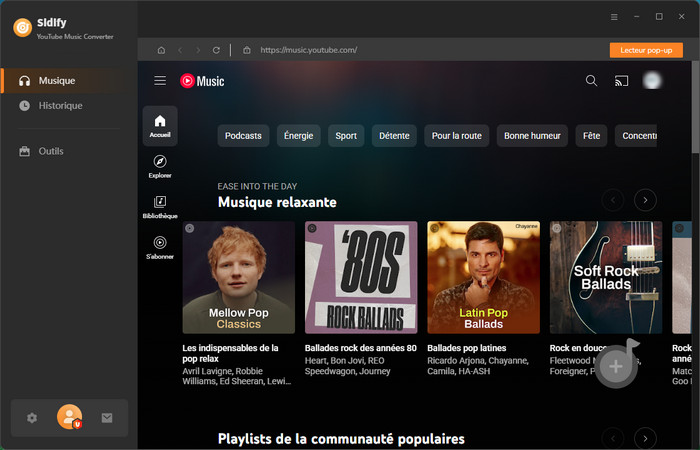Open Soft Rock Ballads thumbnail

(x=606, y=277)
